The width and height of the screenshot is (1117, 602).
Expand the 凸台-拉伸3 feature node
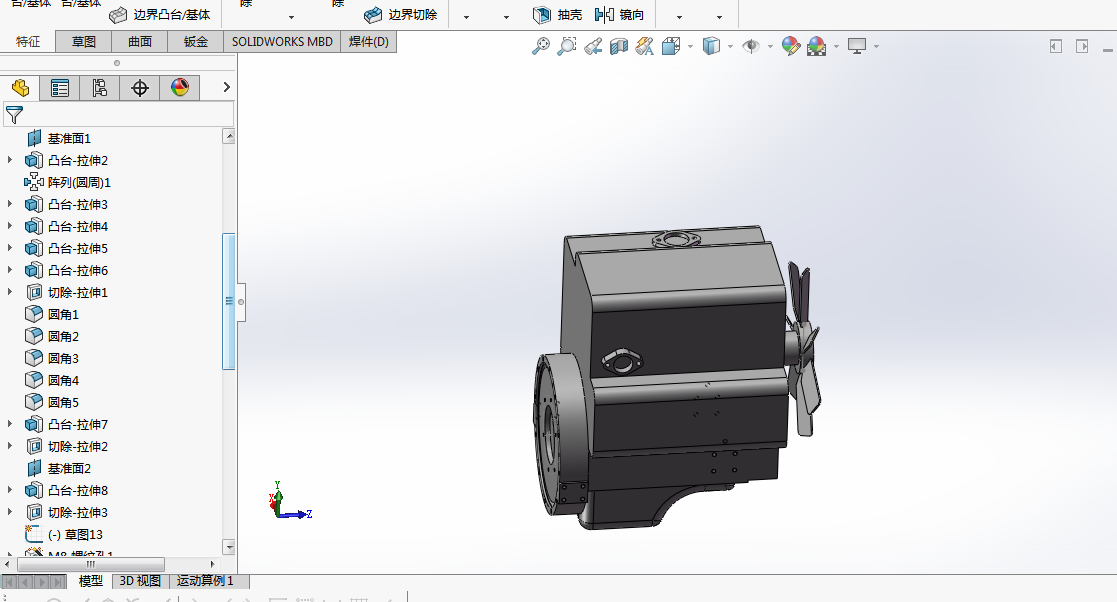10,204
